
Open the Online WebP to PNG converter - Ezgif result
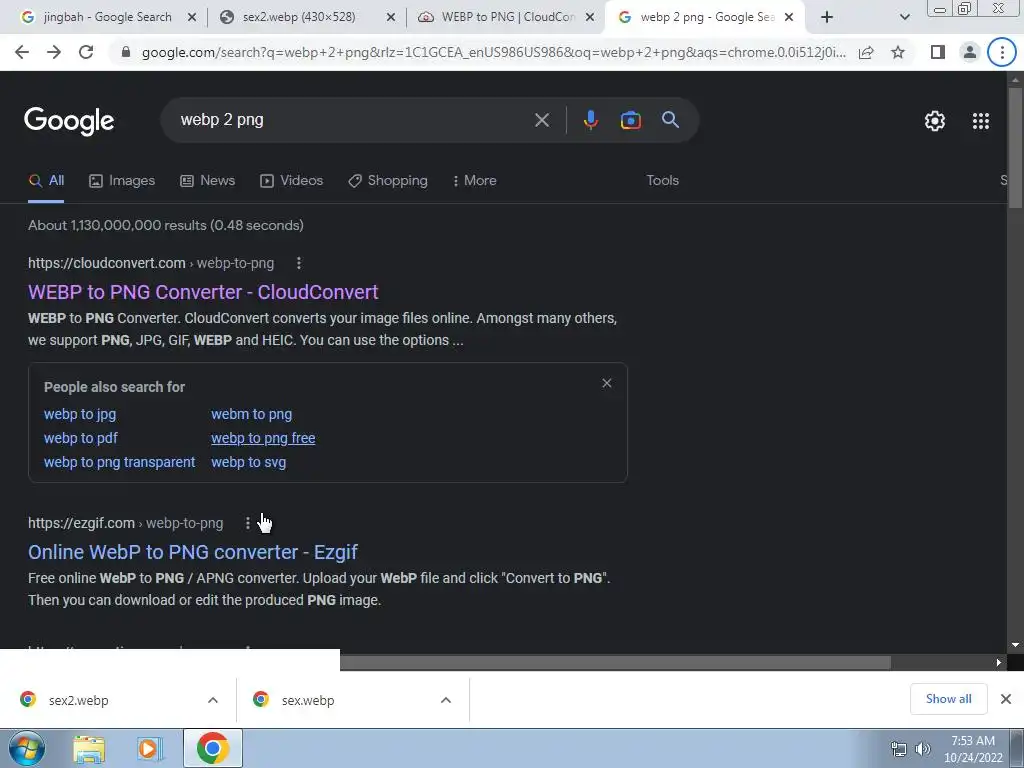193,552
